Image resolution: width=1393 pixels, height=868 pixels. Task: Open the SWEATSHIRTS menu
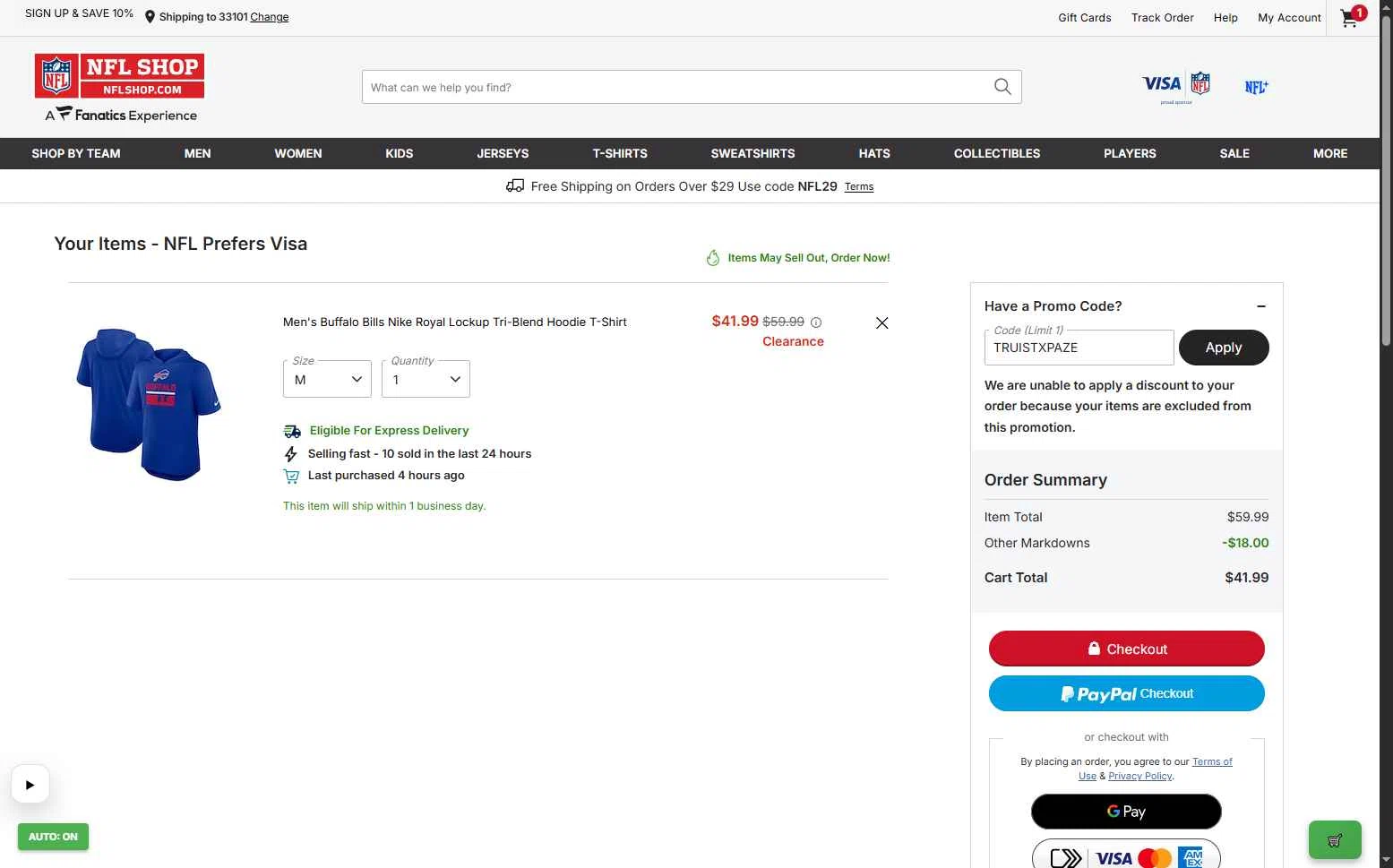(x=752, y=153)
